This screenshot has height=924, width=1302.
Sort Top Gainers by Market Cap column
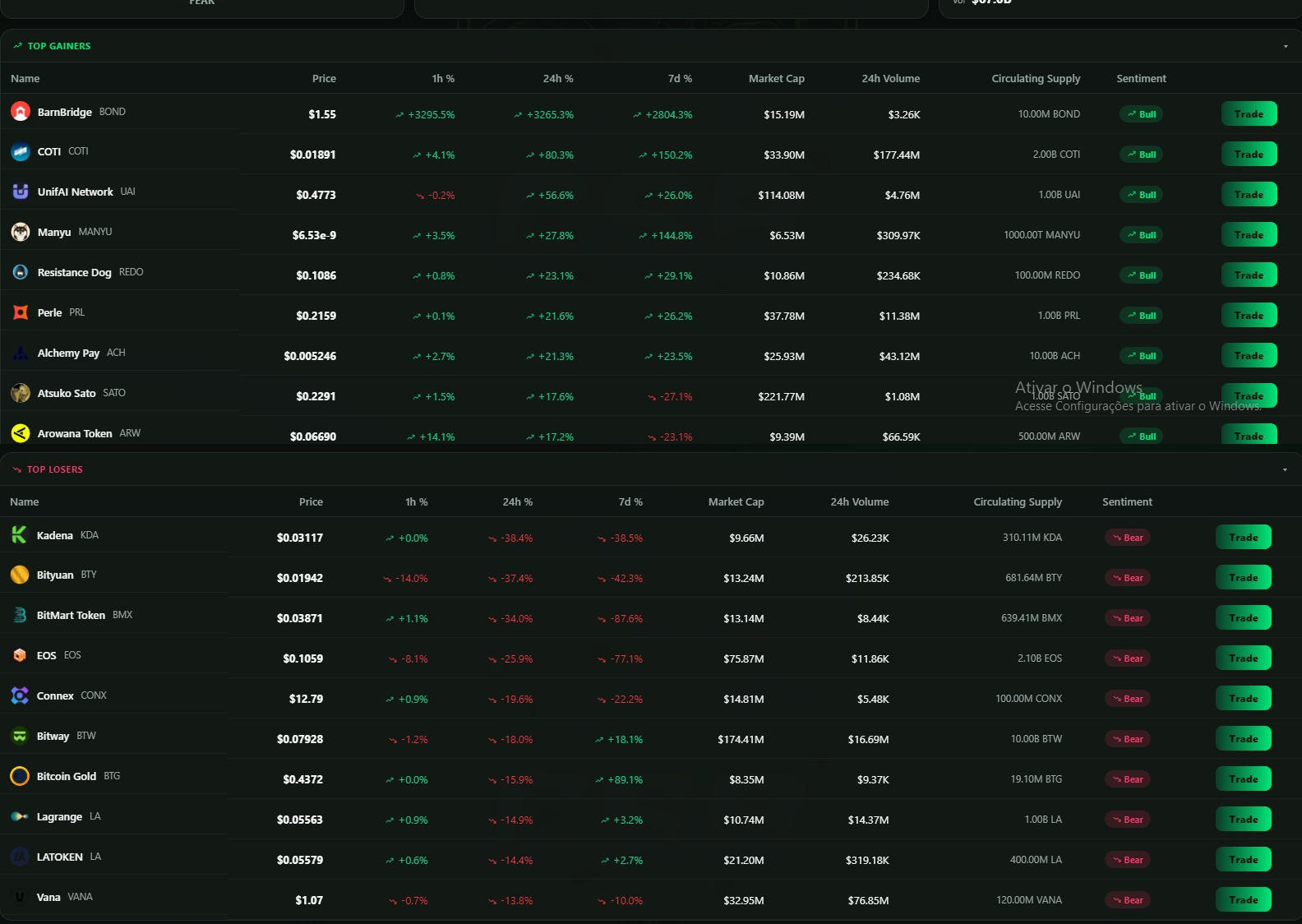777,78
